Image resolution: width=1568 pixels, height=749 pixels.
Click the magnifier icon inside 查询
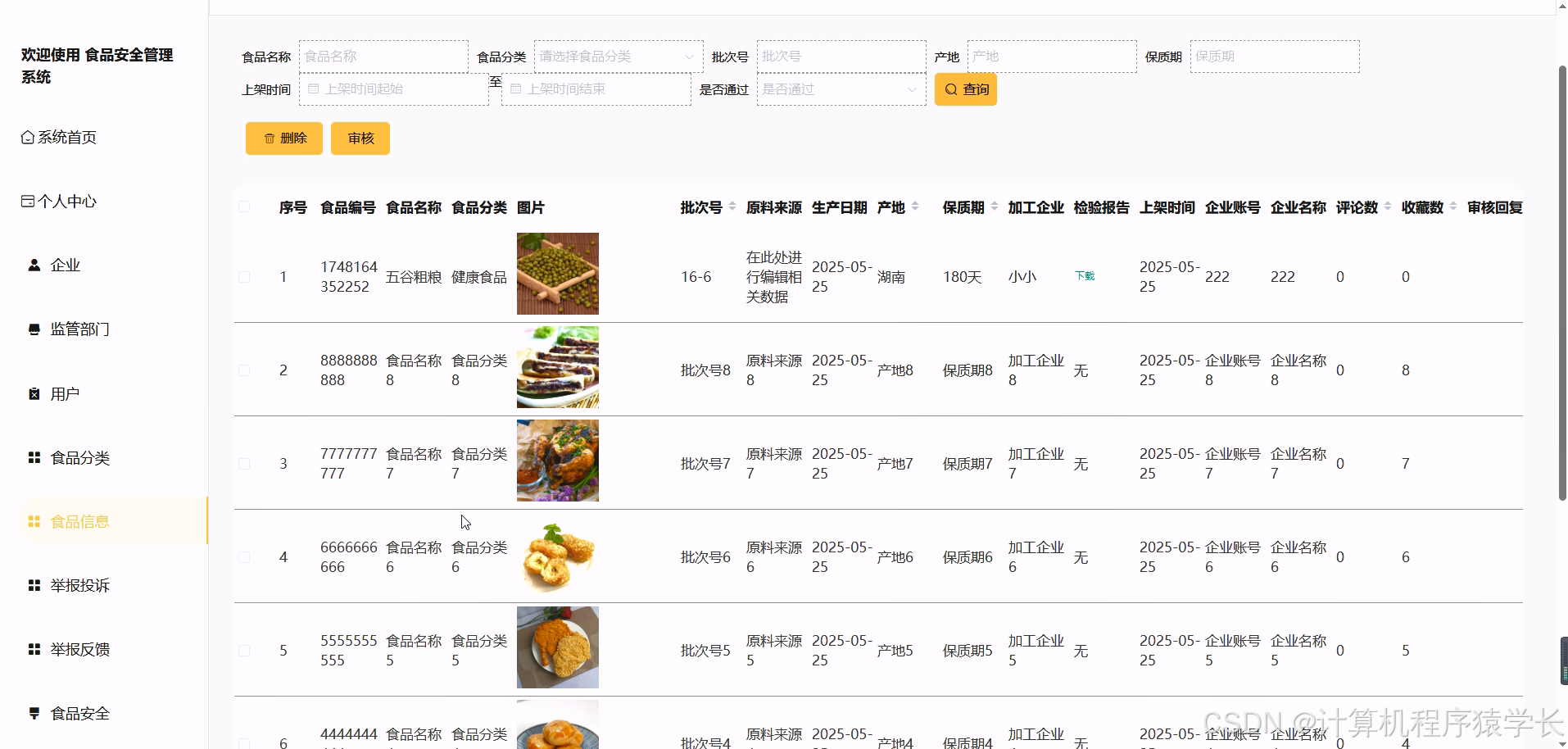click(x=950, y=89)
